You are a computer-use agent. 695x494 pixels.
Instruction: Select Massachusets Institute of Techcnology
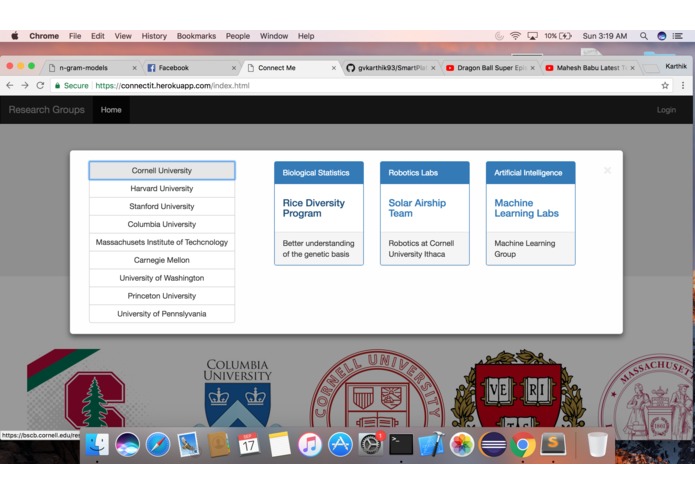[x=162, y=242]
